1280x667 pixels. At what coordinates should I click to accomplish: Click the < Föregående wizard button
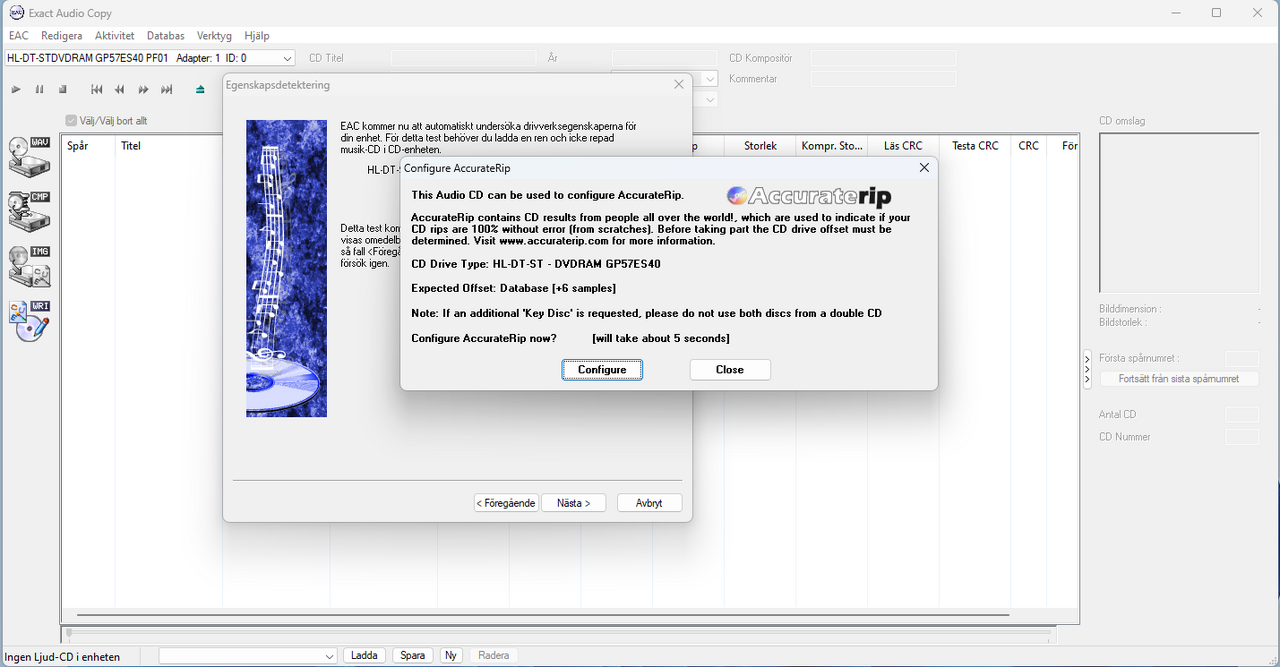click(x=506, y=503)
